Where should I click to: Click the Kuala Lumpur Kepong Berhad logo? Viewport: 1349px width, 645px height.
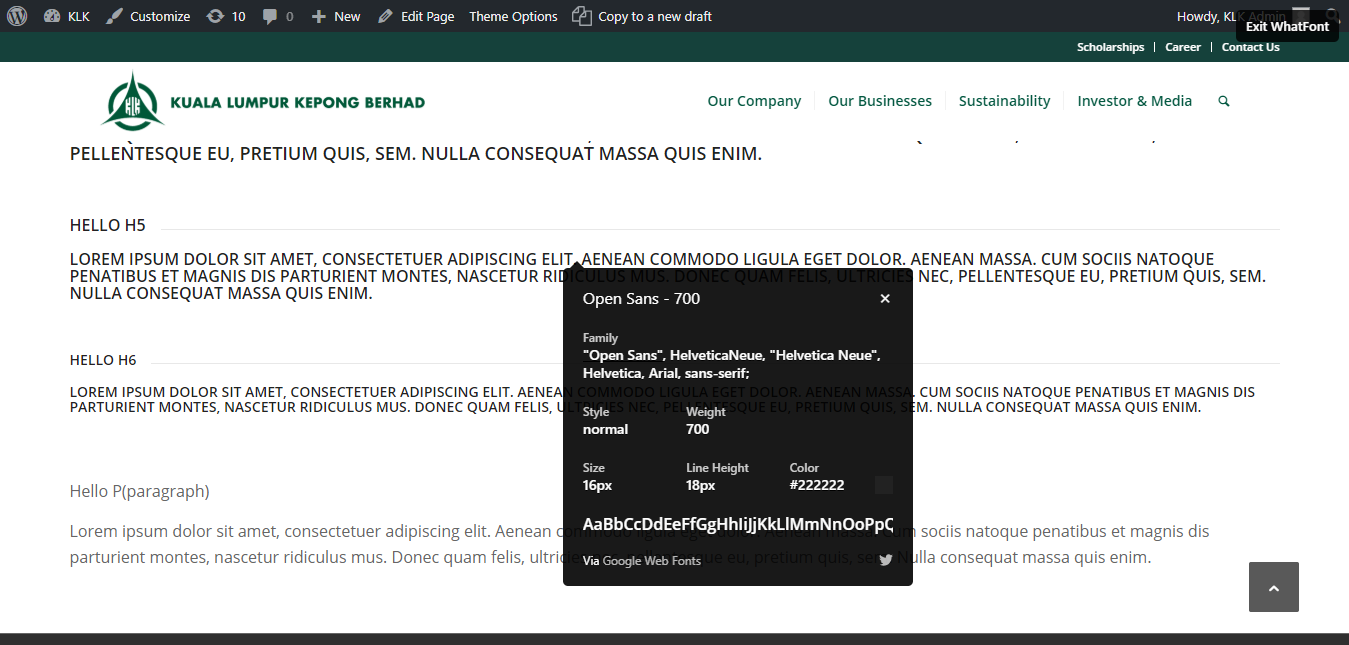(263, 101)
